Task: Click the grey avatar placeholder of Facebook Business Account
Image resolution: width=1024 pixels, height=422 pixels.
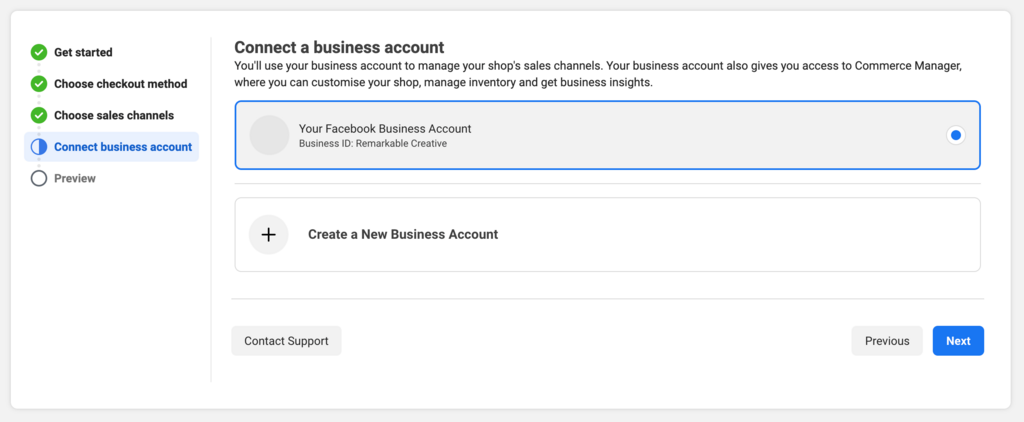Action: click(x=269, y=135)
